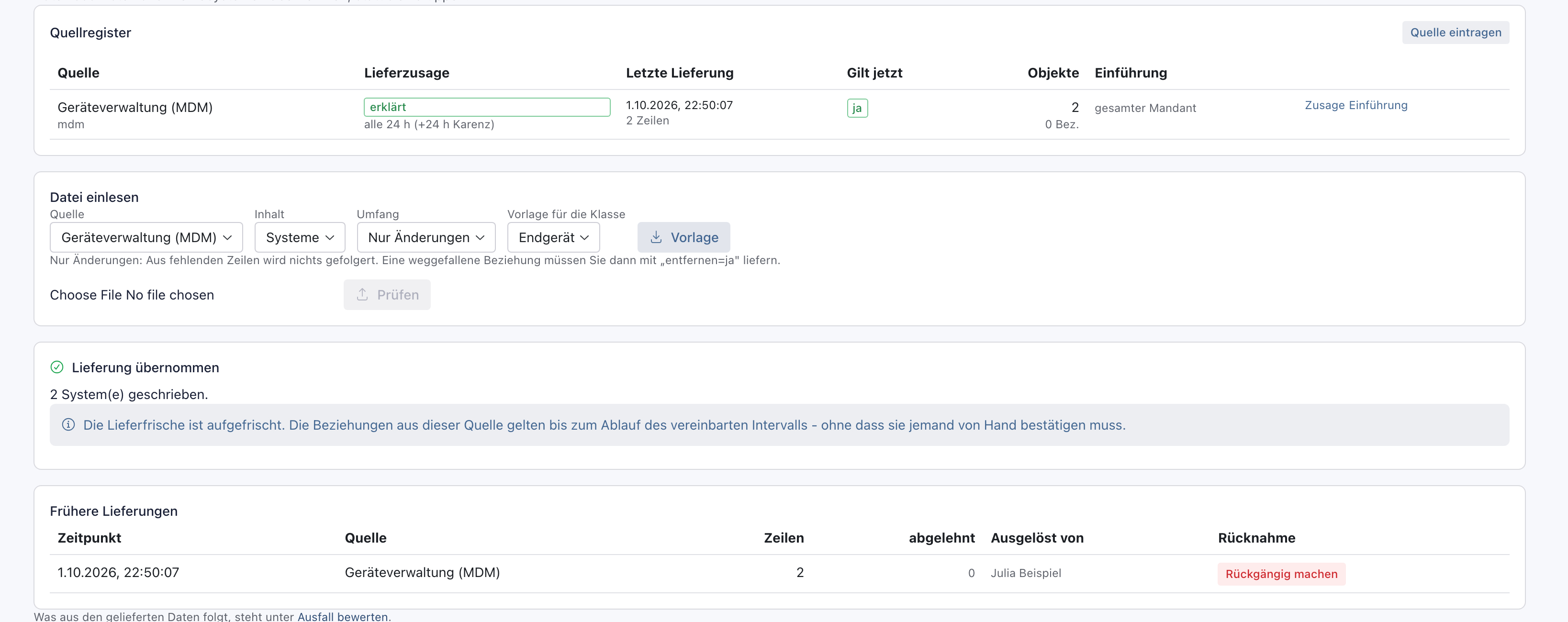Viewport: 1568px width, 622px height.
Task: Click the abgelehnt column header
Action: (x=941, y=537)
